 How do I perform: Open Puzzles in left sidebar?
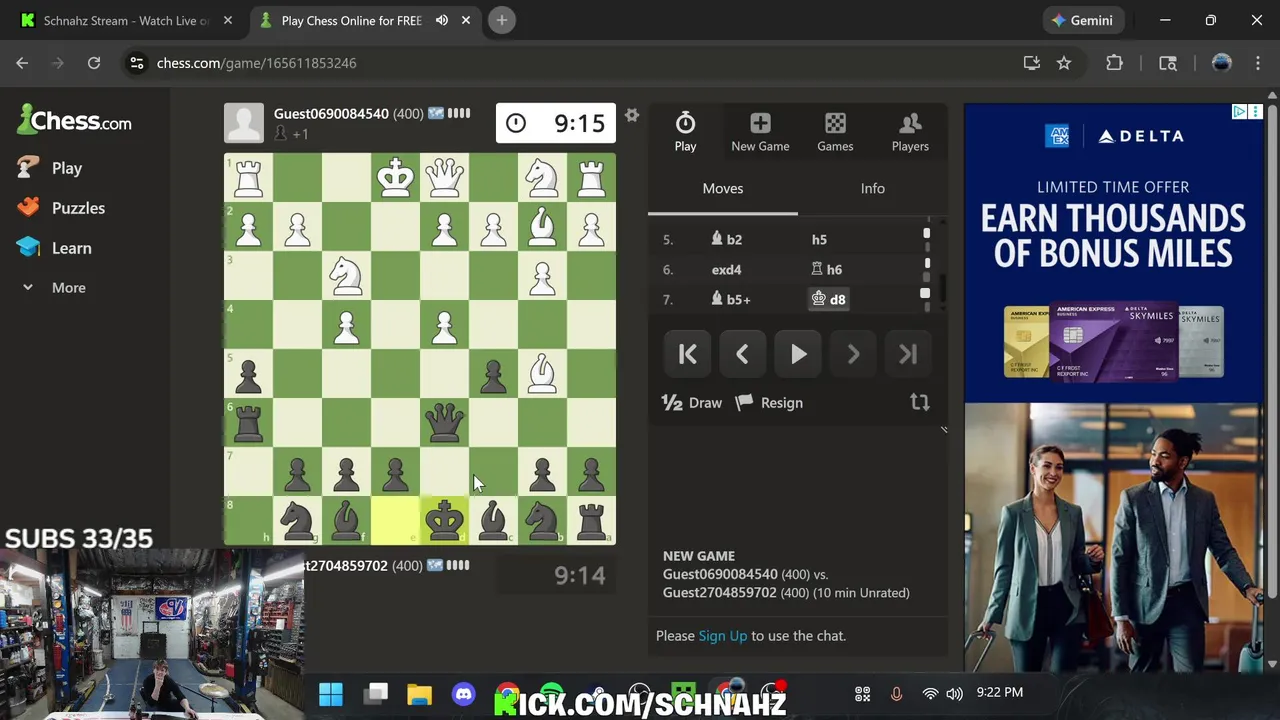coord(62,208)
